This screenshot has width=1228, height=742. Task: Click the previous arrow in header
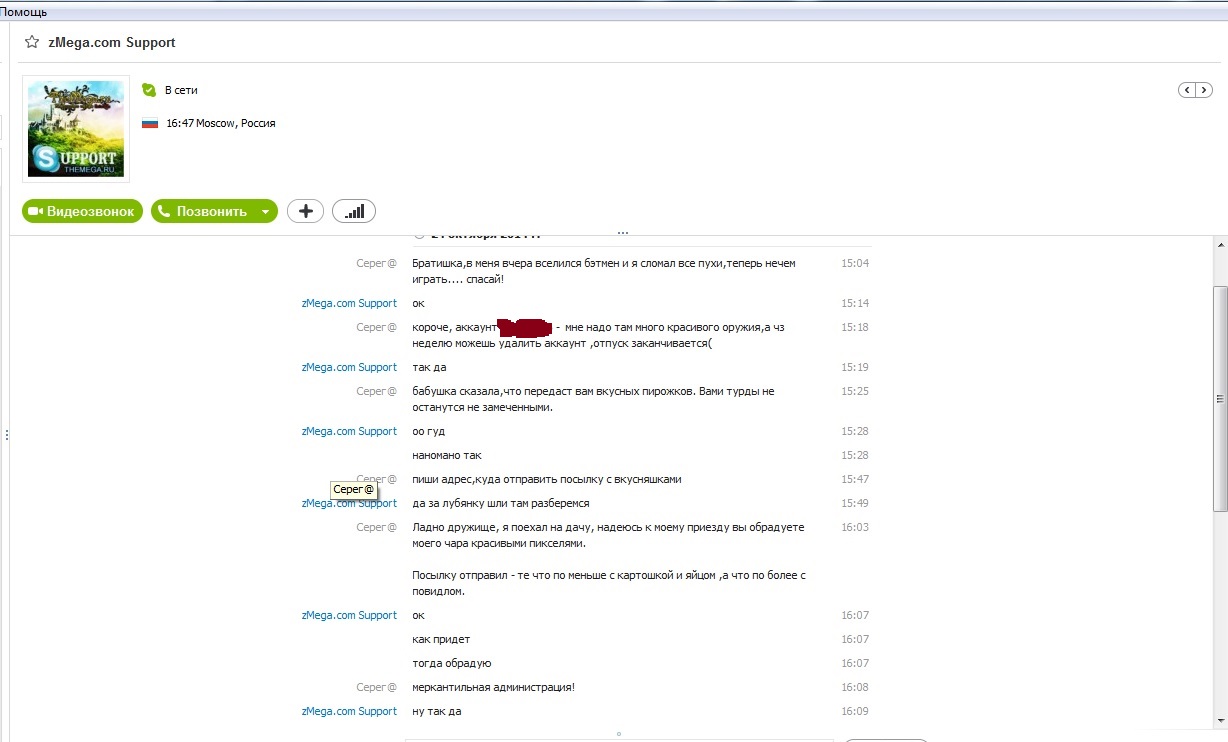coord(1187,90)
